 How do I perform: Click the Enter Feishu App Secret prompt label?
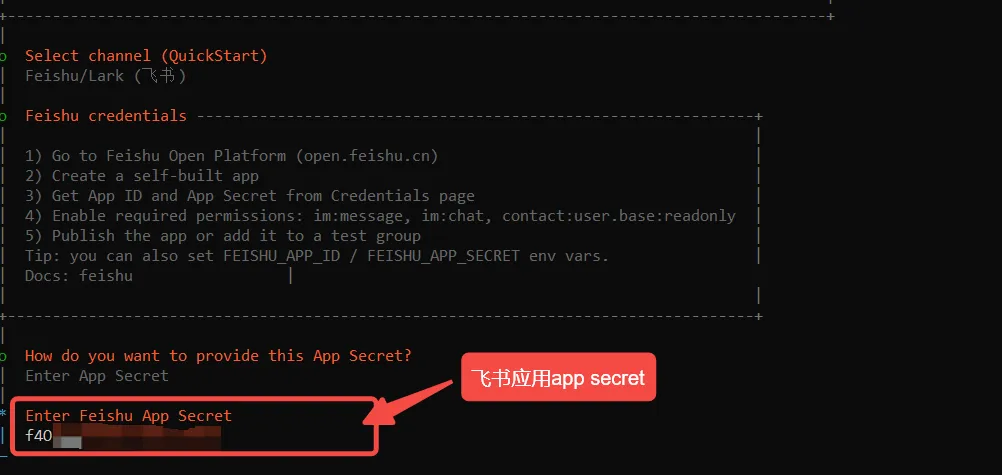tap(128, 416)
